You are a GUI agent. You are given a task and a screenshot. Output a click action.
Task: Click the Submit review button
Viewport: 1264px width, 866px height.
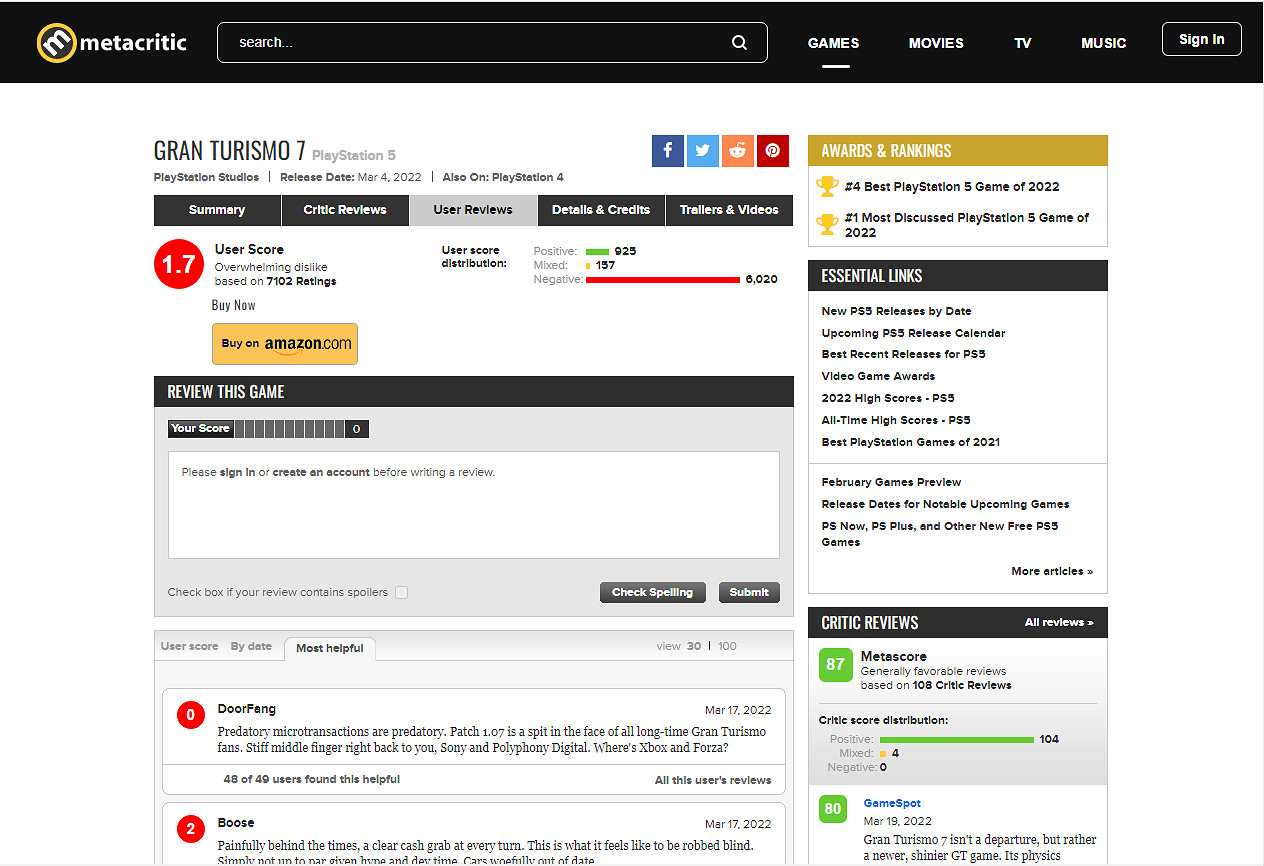point(748,592)
